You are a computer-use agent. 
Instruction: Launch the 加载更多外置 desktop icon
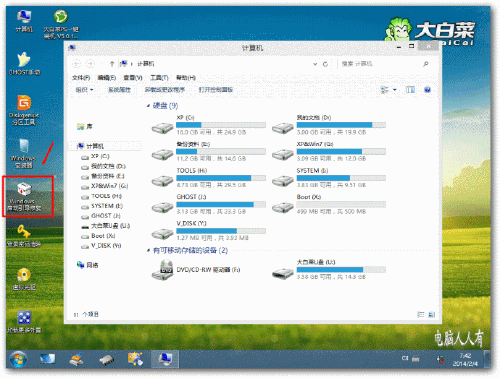pyautogui.click(x=24, y=322)
